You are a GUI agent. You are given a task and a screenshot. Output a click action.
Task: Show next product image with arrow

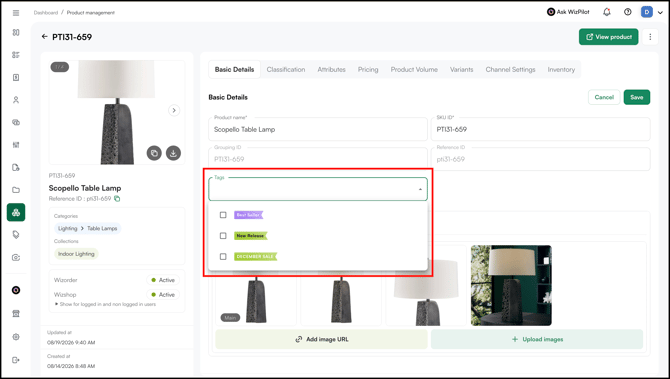(x=174, y=110)
